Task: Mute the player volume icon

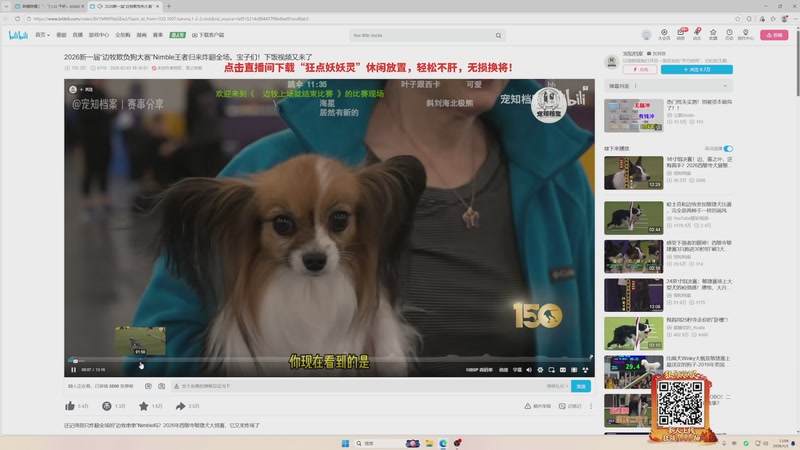Action: 529,369
